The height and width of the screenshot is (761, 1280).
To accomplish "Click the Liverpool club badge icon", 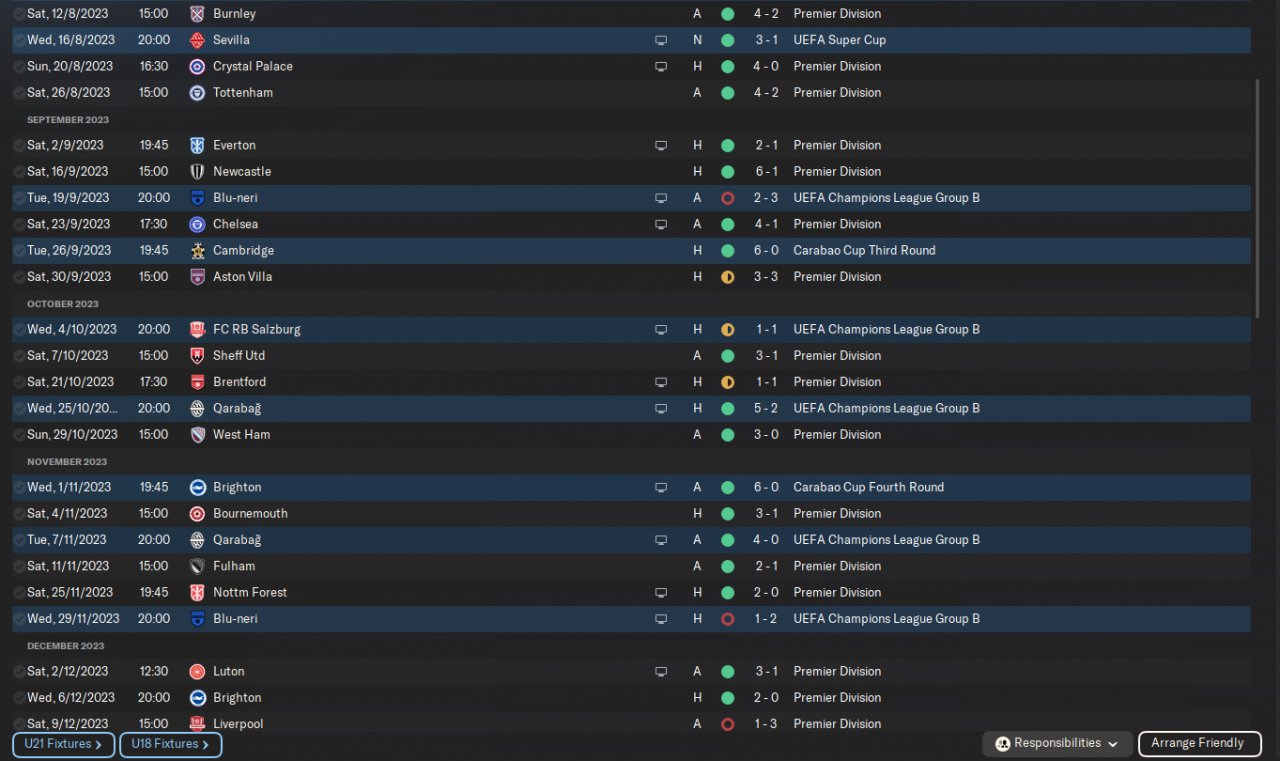I will point(197,724).
